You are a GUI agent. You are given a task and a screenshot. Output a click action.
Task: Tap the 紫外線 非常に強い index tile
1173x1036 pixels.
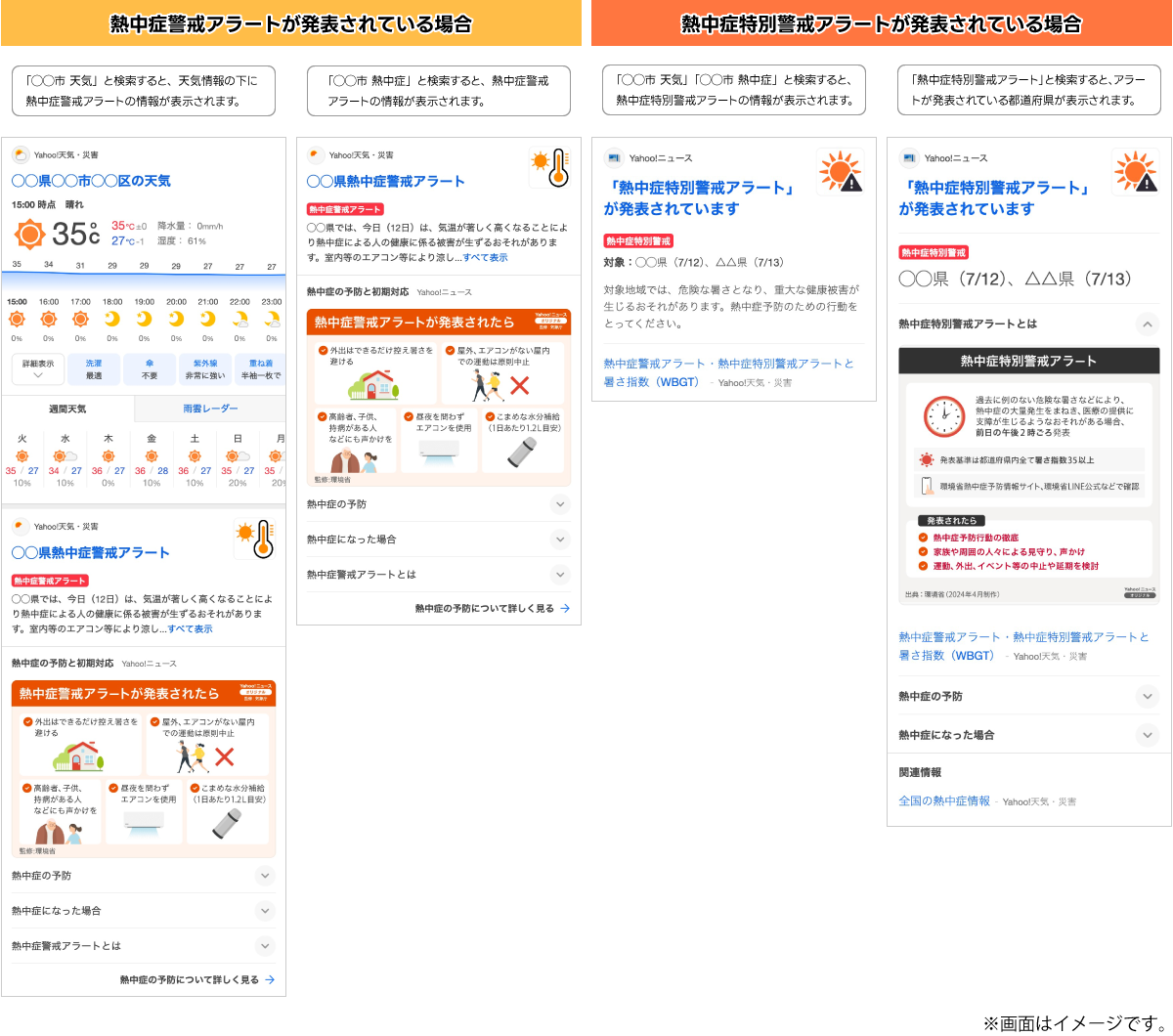pos(205,368)
